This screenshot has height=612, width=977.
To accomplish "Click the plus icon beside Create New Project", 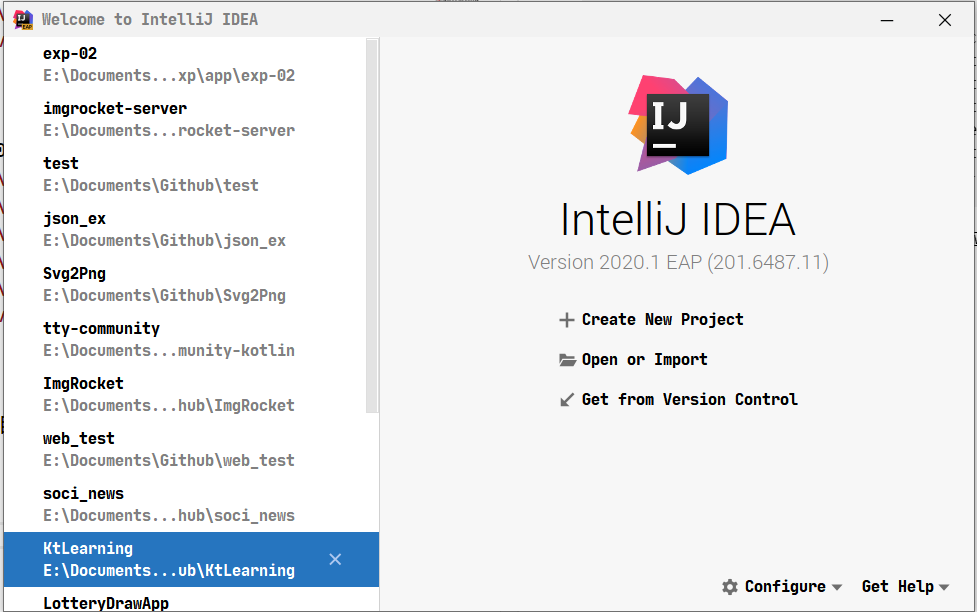I will pos(567,320).
